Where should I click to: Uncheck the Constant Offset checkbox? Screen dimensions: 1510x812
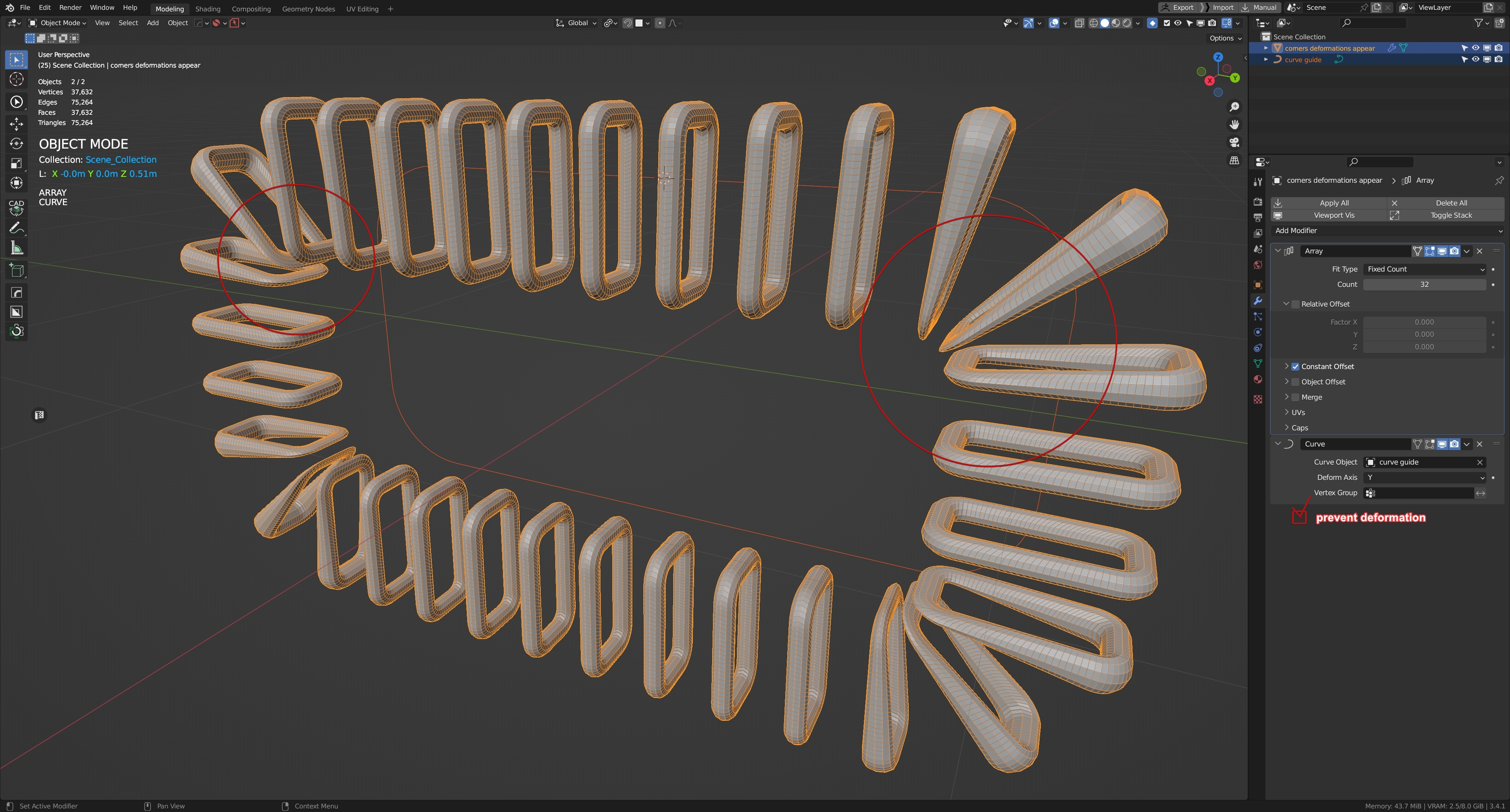click(1295, 367)
